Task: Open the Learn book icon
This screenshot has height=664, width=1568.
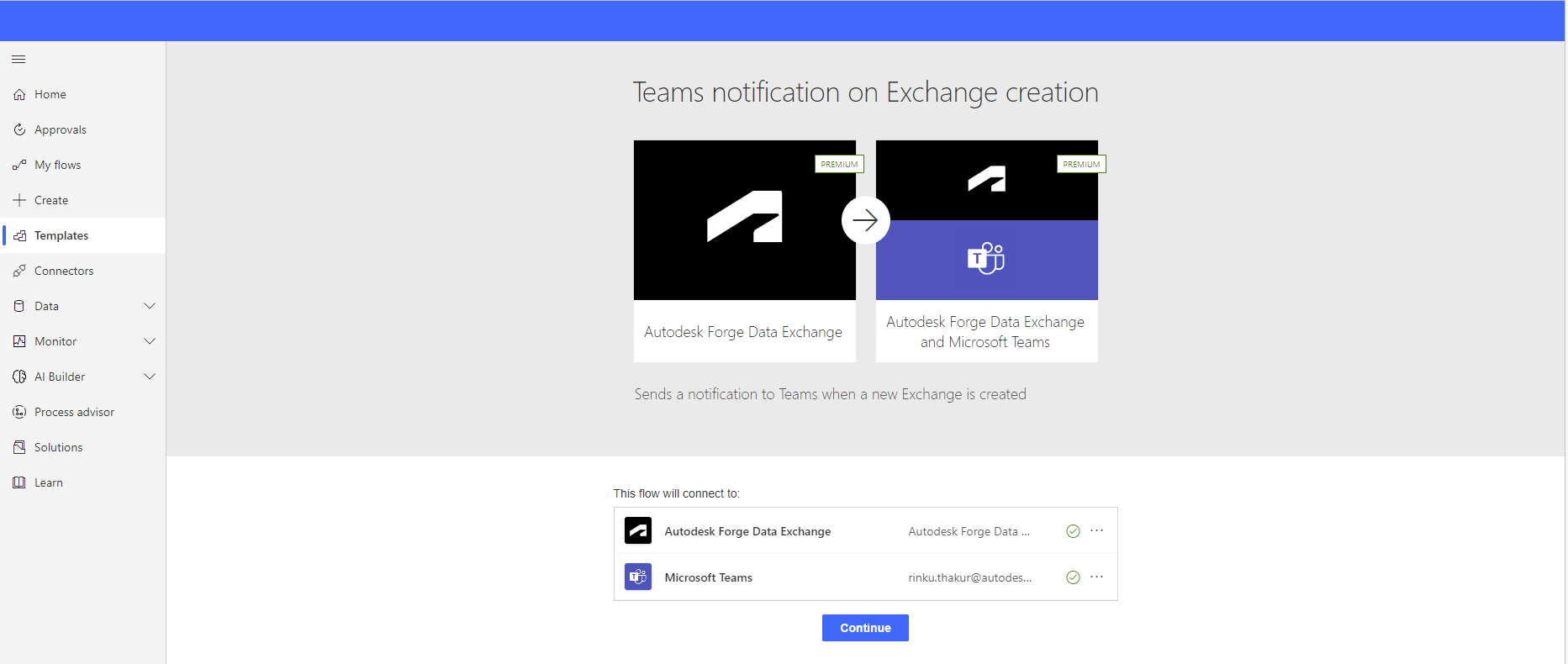Action: (x=19, y=482)
